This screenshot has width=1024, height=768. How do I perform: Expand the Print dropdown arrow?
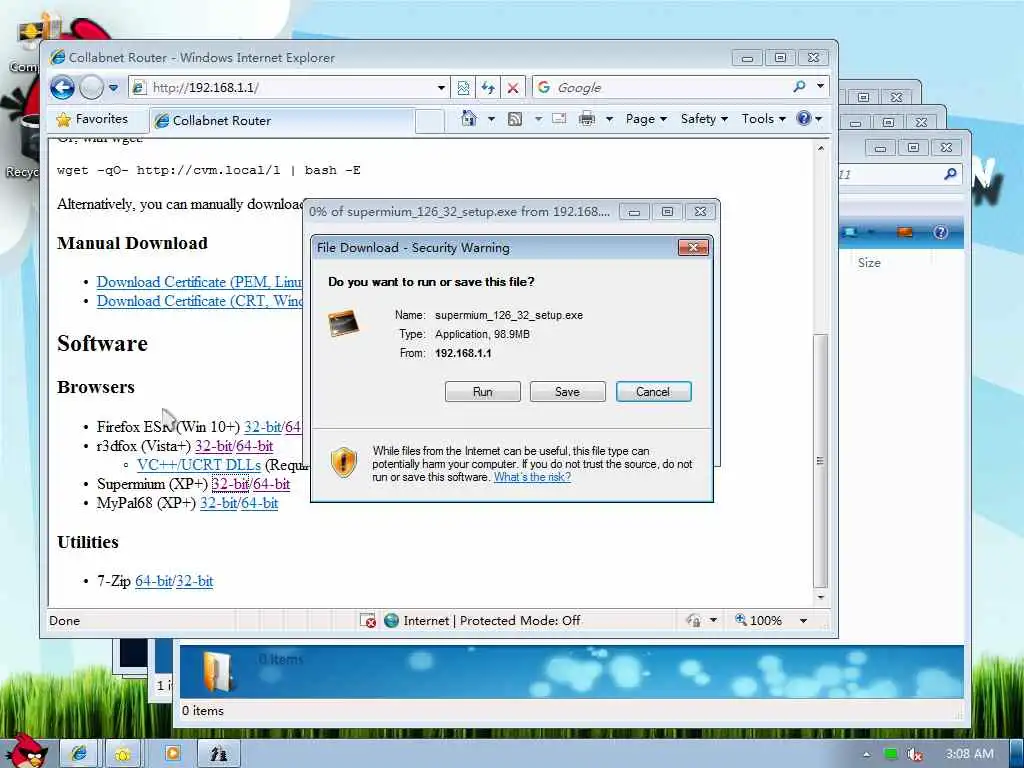click(609, 119)
